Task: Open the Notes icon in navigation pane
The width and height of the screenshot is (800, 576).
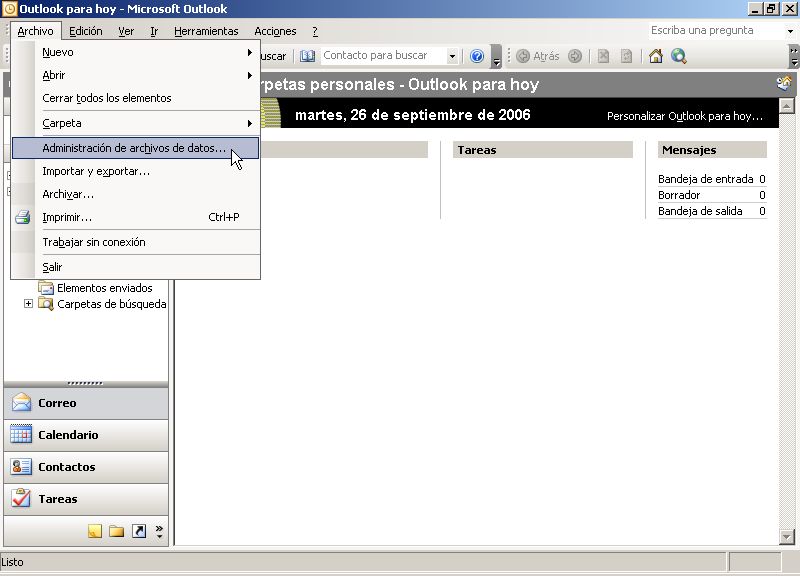Action: point(94,531)
